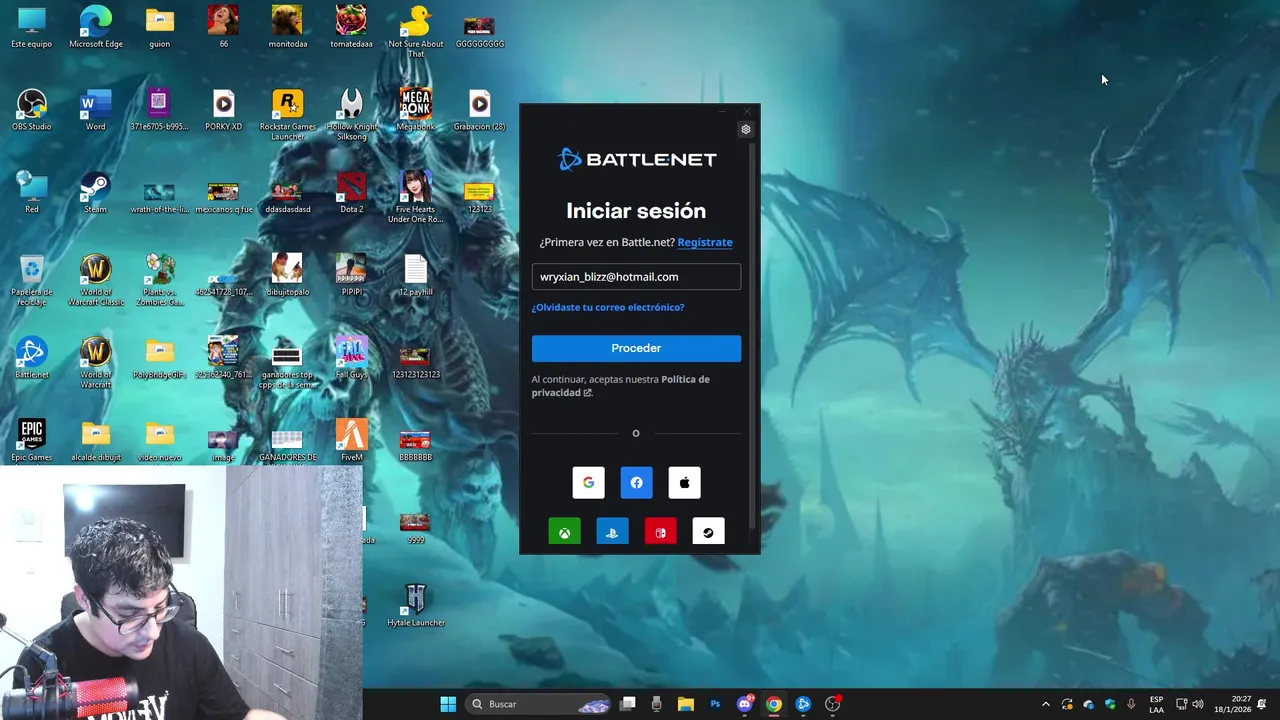The width and height of the screenshot is (1280, 720).
Task: Select the Battle.net desktop shortcut
Action: click(32, 358)
